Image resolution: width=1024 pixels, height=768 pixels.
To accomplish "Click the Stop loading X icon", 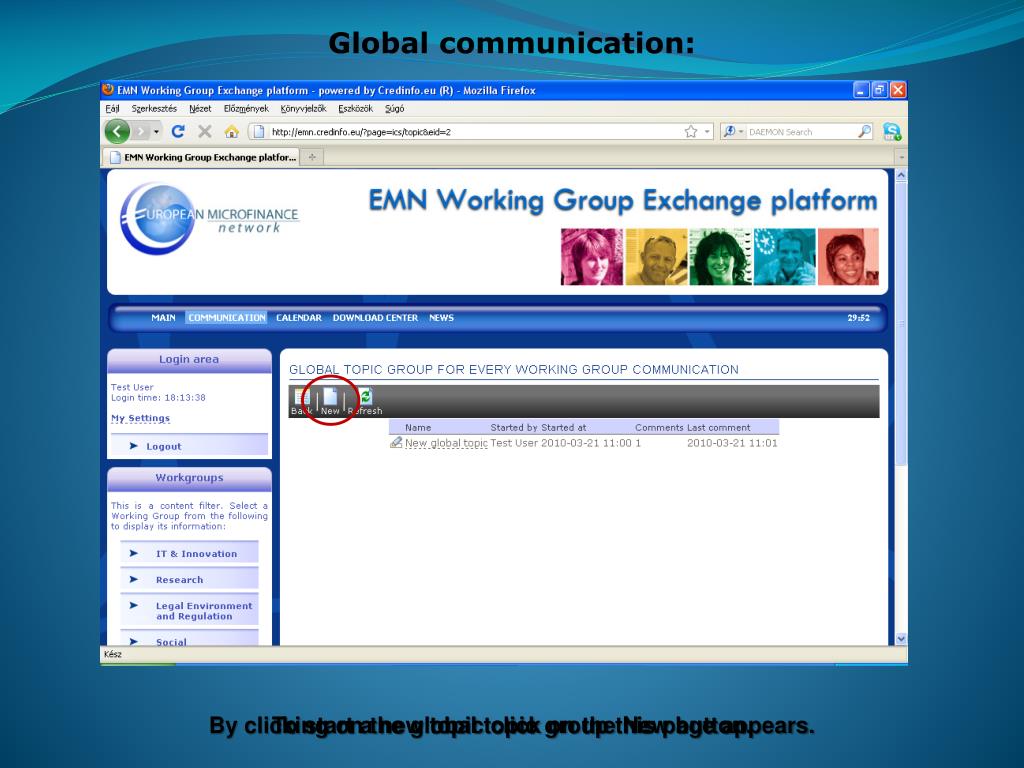I will click(204, 132).
